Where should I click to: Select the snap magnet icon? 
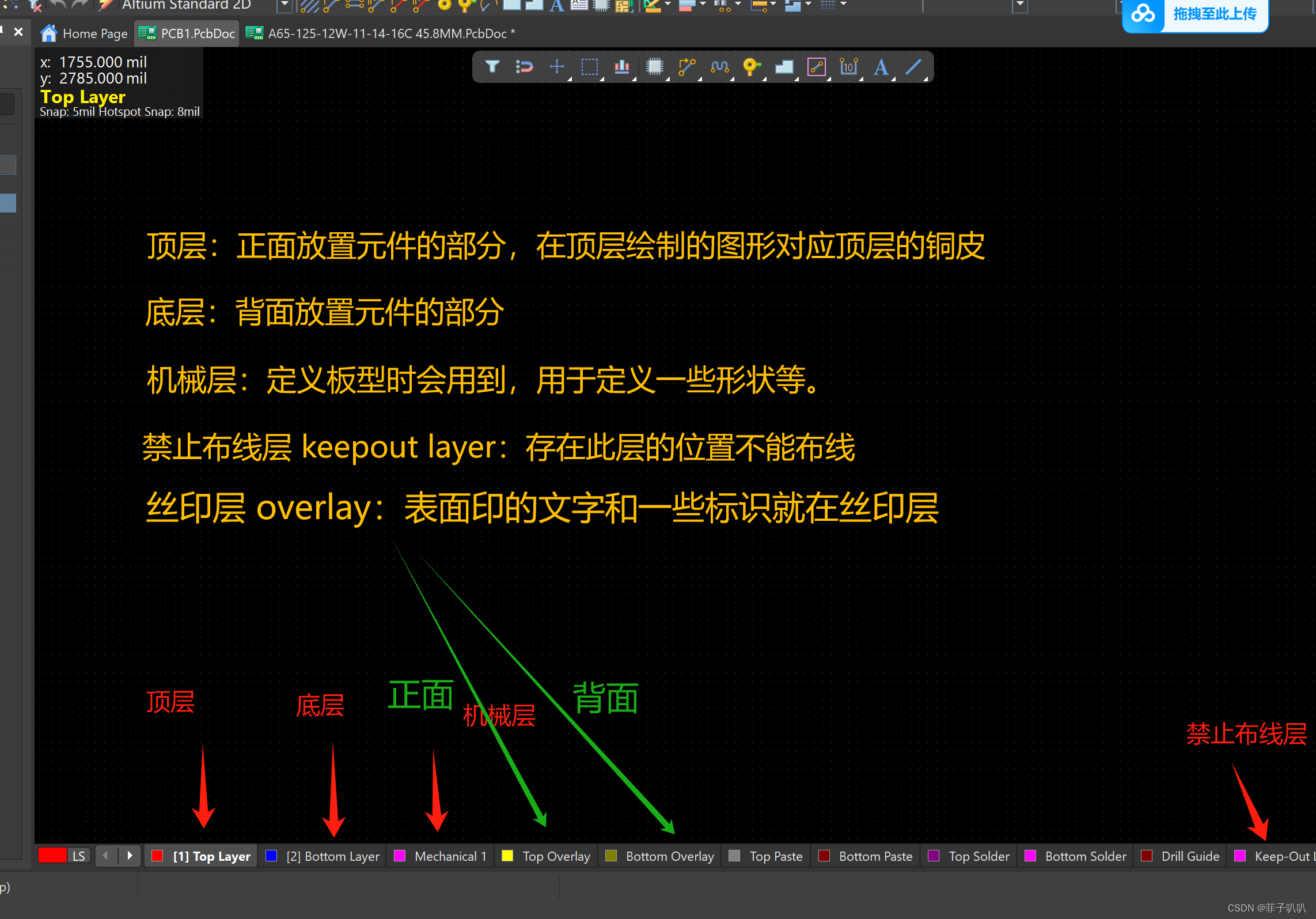[524, 67]
